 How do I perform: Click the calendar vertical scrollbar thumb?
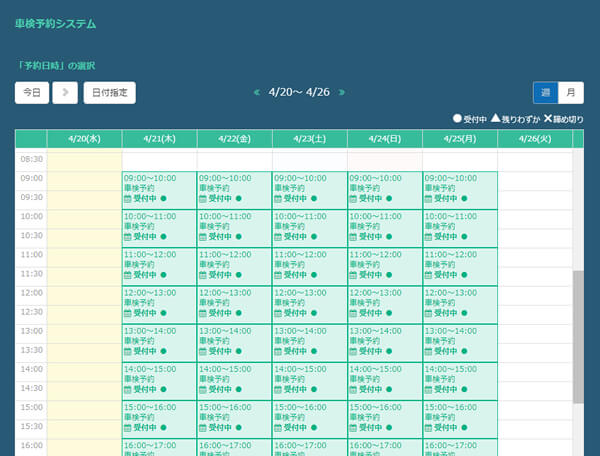(x=577, y=335)
